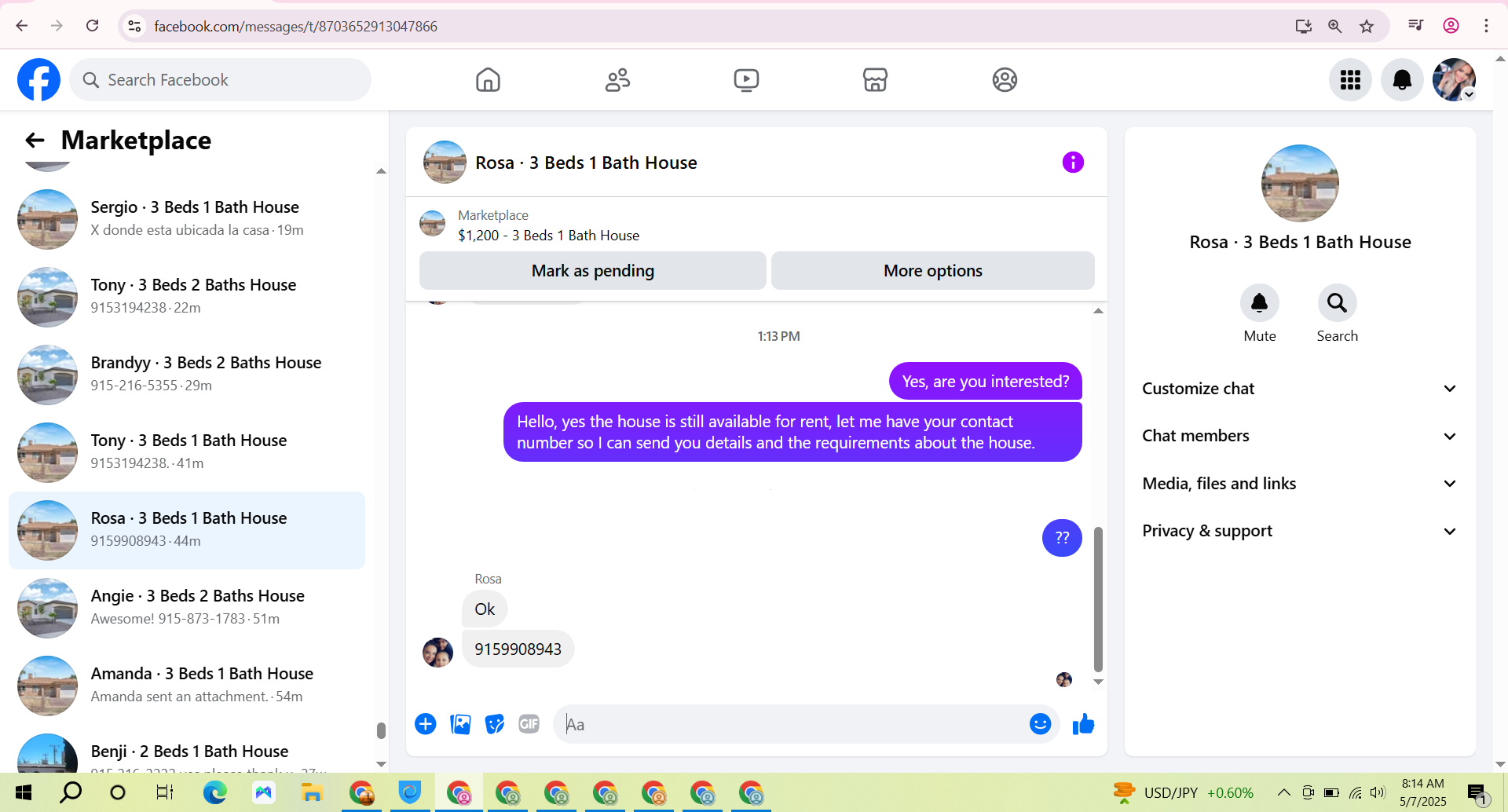Screen dimensions: 1508x812
Task: Open the $1,200 listing link
Action: click(x=548, y=236)
